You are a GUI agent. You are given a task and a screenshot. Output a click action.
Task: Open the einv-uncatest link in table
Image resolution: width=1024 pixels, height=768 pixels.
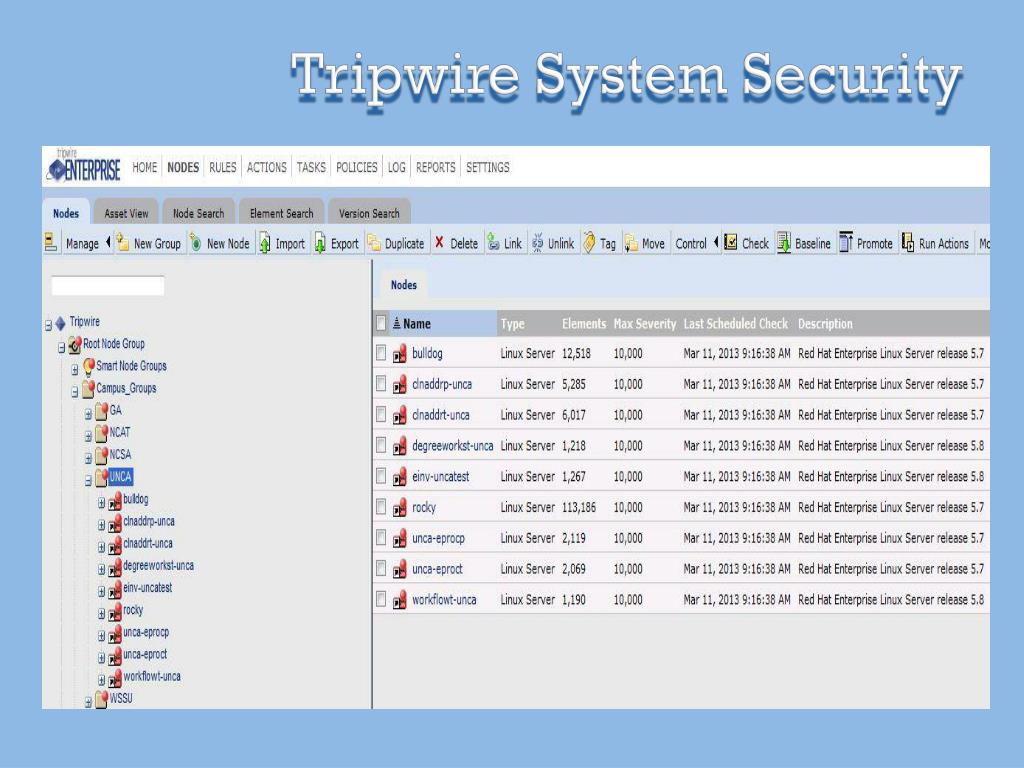click(x=441, y=476)
